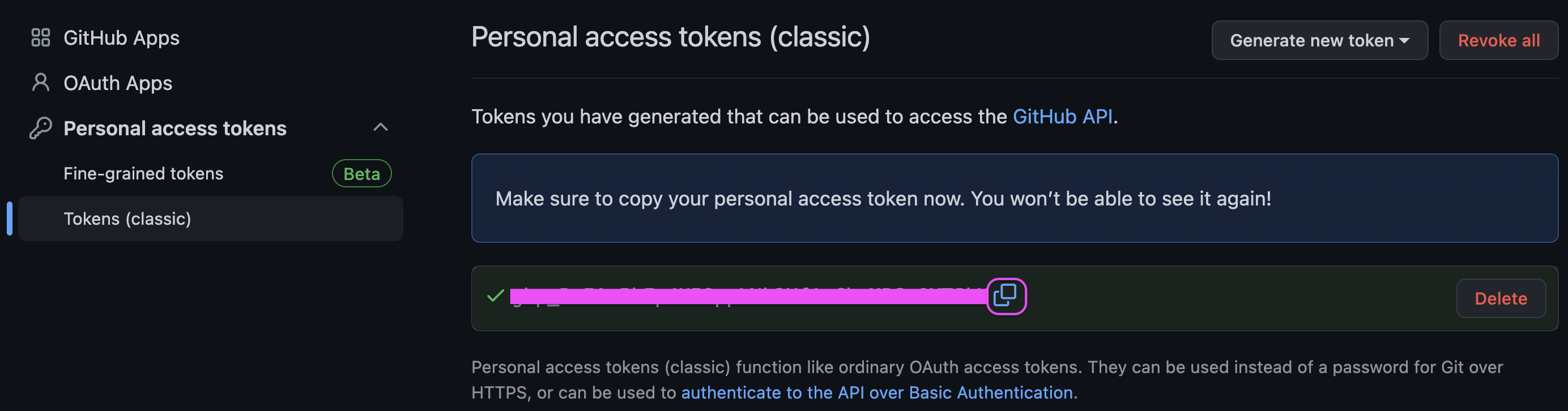
Task: Click the redacted token string
Action: click(x=748, y=296)
